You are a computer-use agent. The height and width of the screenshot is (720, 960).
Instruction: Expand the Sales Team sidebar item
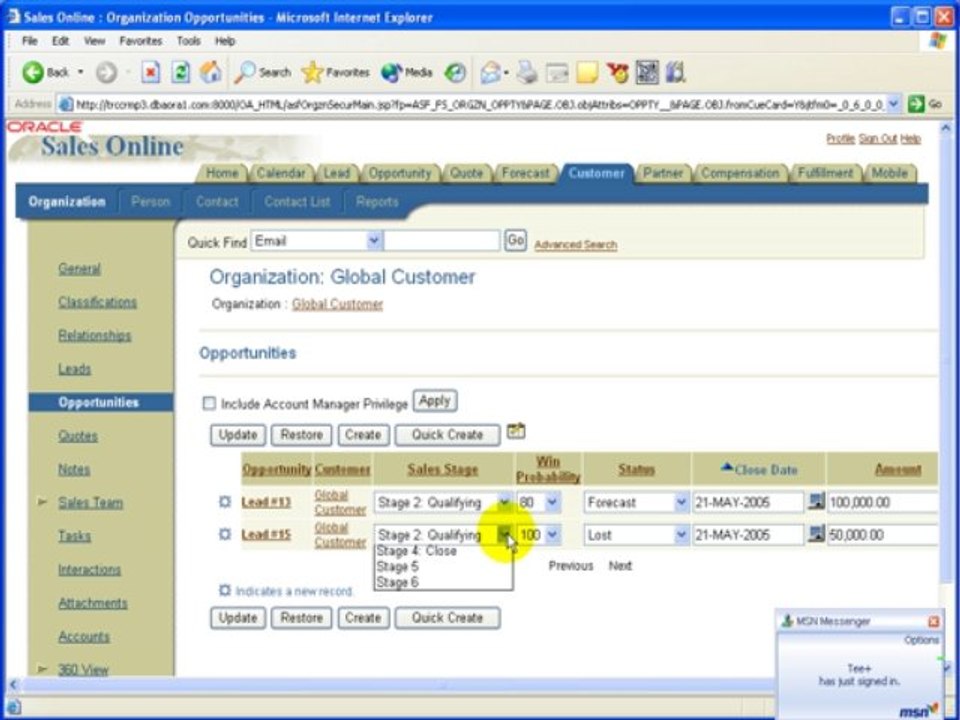[x=42, y=502]
